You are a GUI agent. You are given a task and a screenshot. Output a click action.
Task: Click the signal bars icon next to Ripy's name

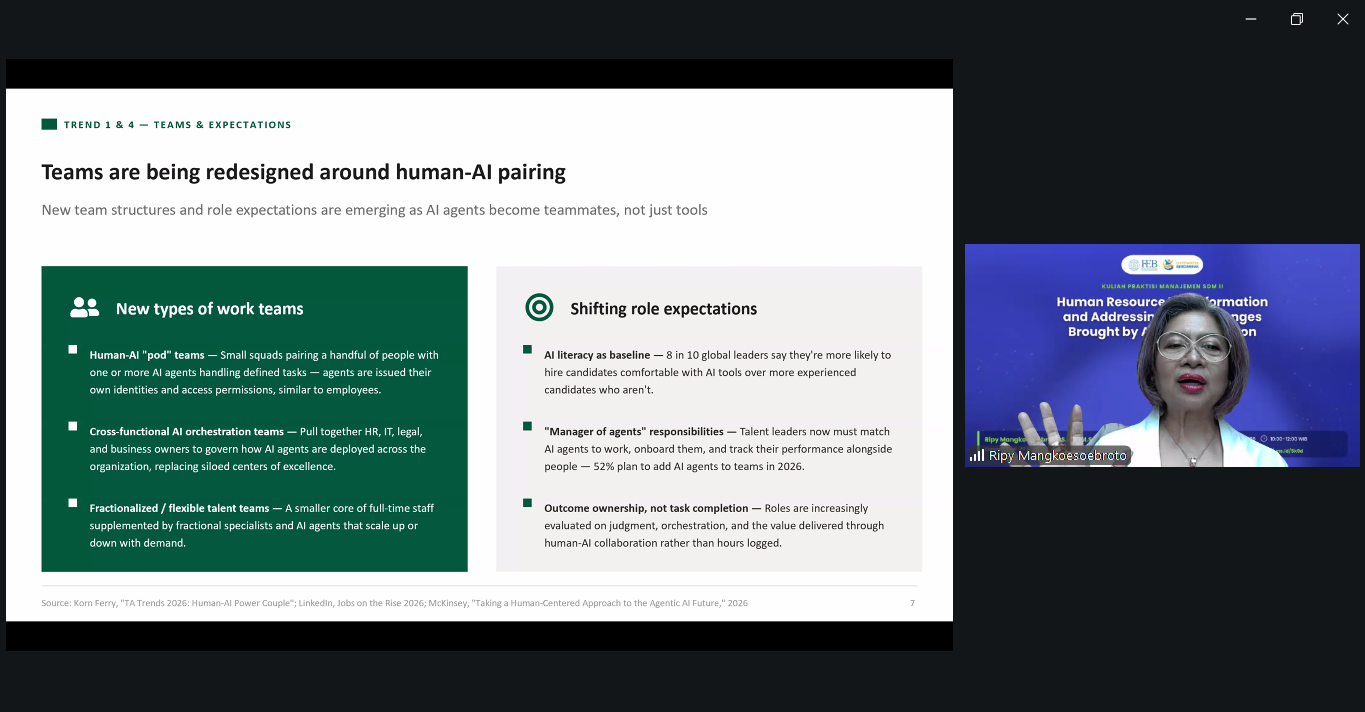[977, 456]
